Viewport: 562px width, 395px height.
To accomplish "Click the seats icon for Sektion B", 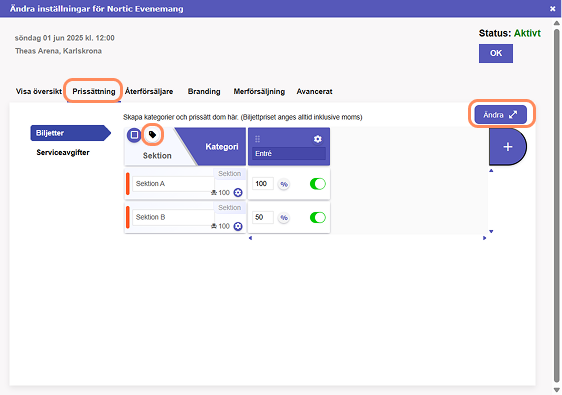I will (214, 226).
